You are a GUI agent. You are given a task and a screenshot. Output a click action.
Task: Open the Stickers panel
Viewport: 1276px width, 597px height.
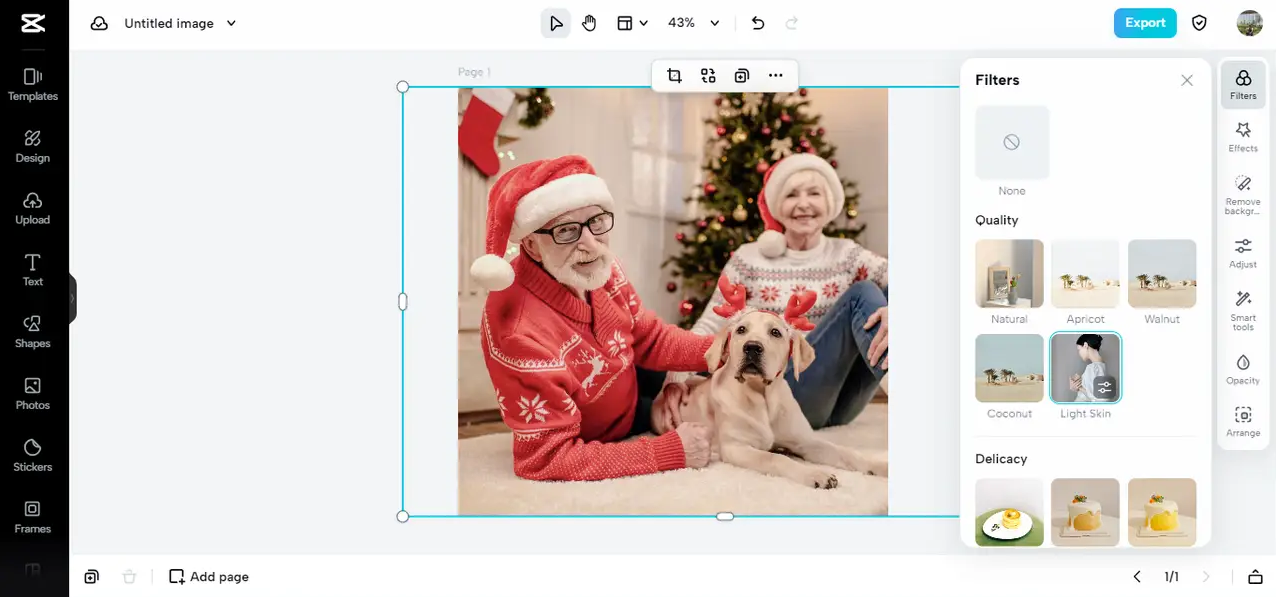33,456
